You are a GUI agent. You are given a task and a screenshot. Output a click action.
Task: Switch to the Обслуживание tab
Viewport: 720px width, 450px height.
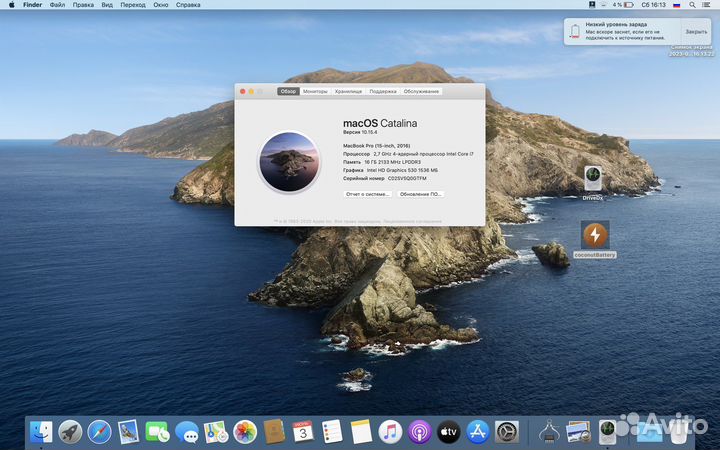click(x=421, y=91)
